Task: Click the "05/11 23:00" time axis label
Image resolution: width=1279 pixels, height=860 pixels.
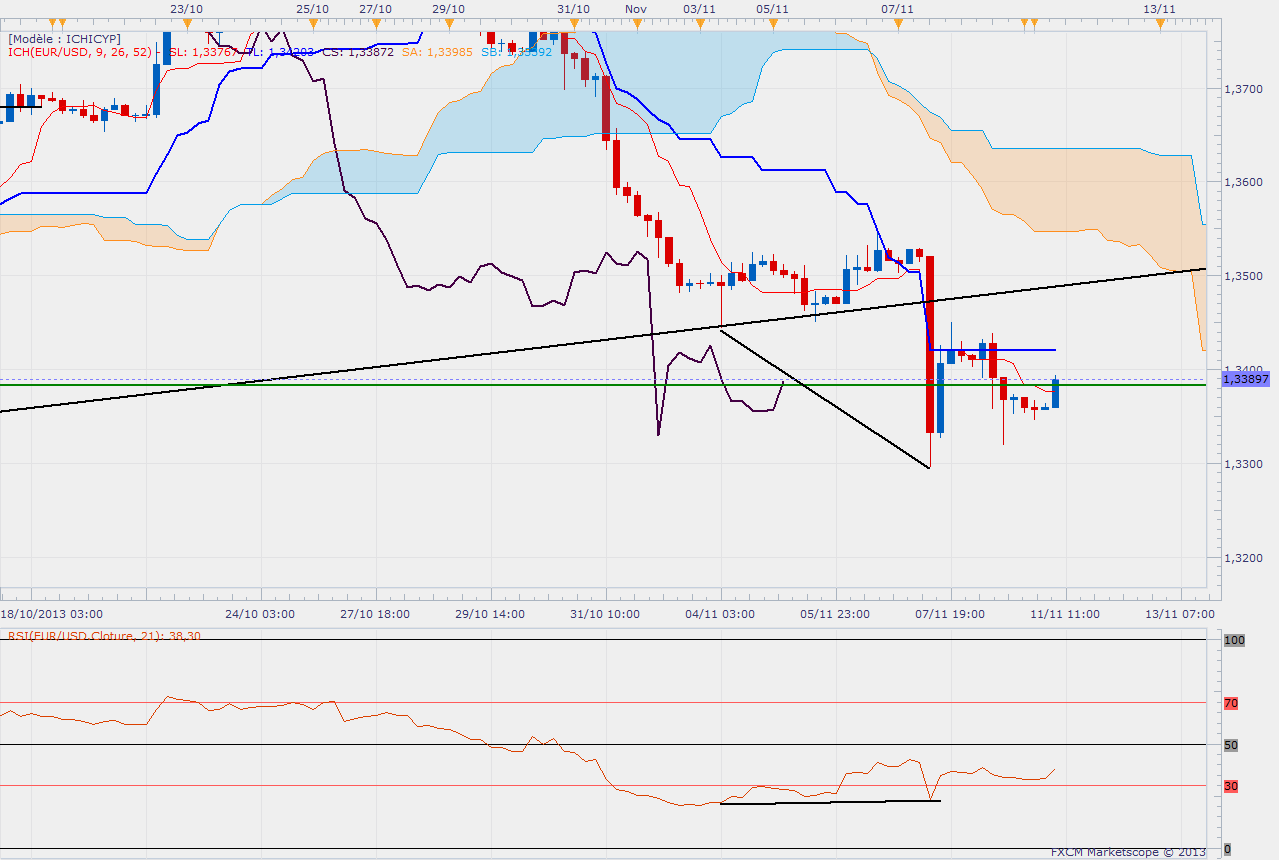Action: (x=835, y=614)
